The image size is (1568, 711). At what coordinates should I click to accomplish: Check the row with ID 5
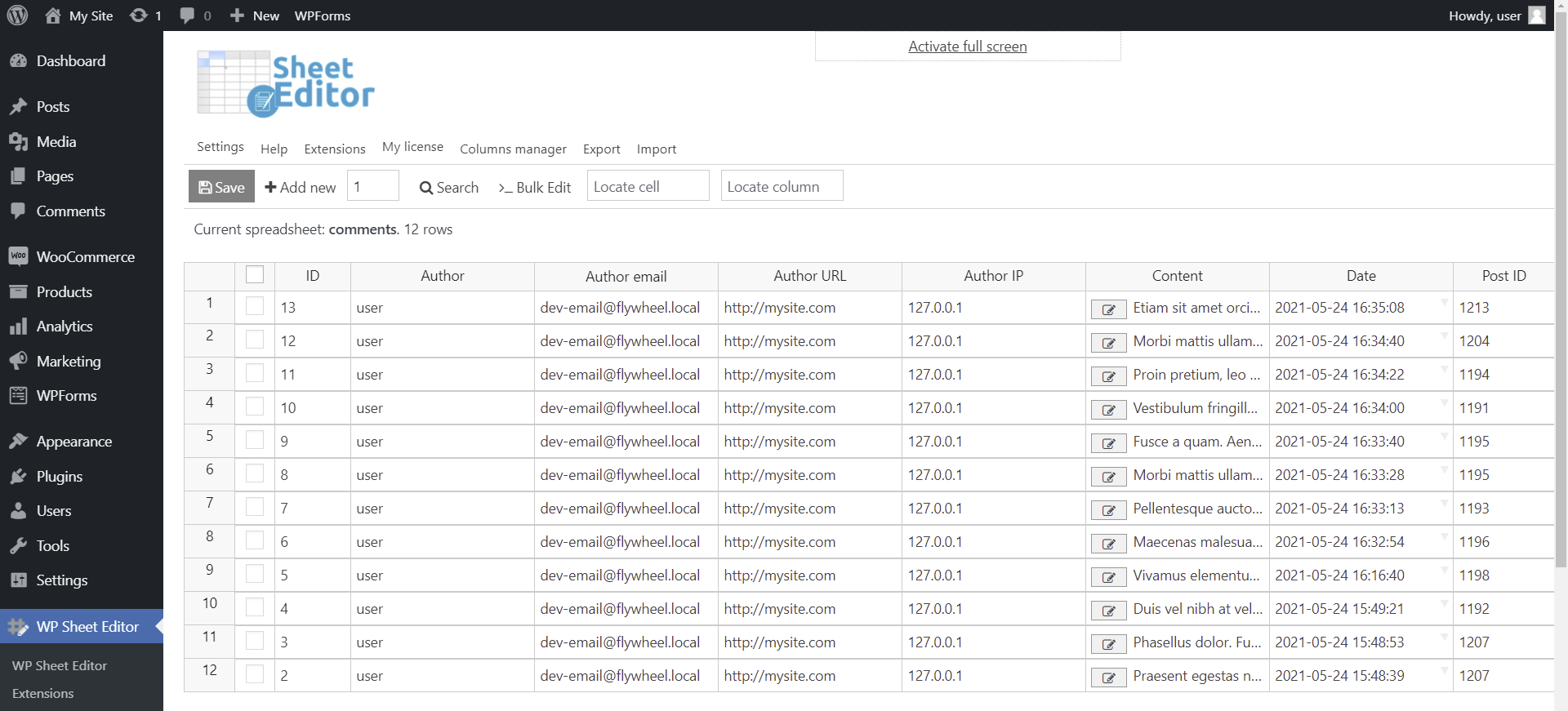coord(255,574)
